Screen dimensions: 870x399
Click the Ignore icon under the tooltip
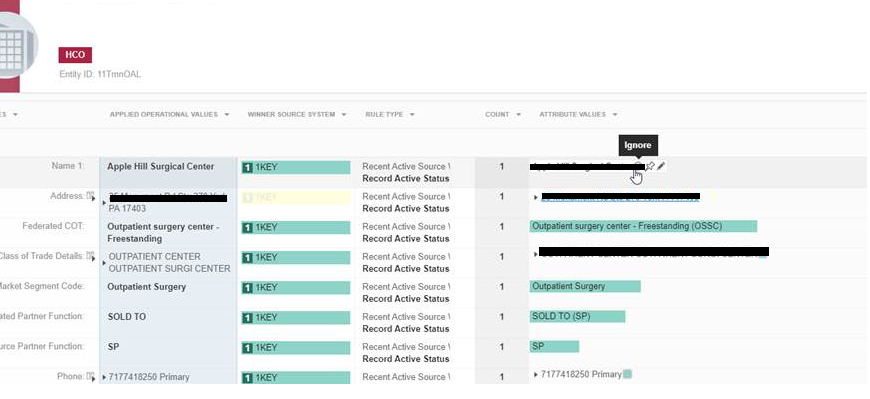(638, 166)
